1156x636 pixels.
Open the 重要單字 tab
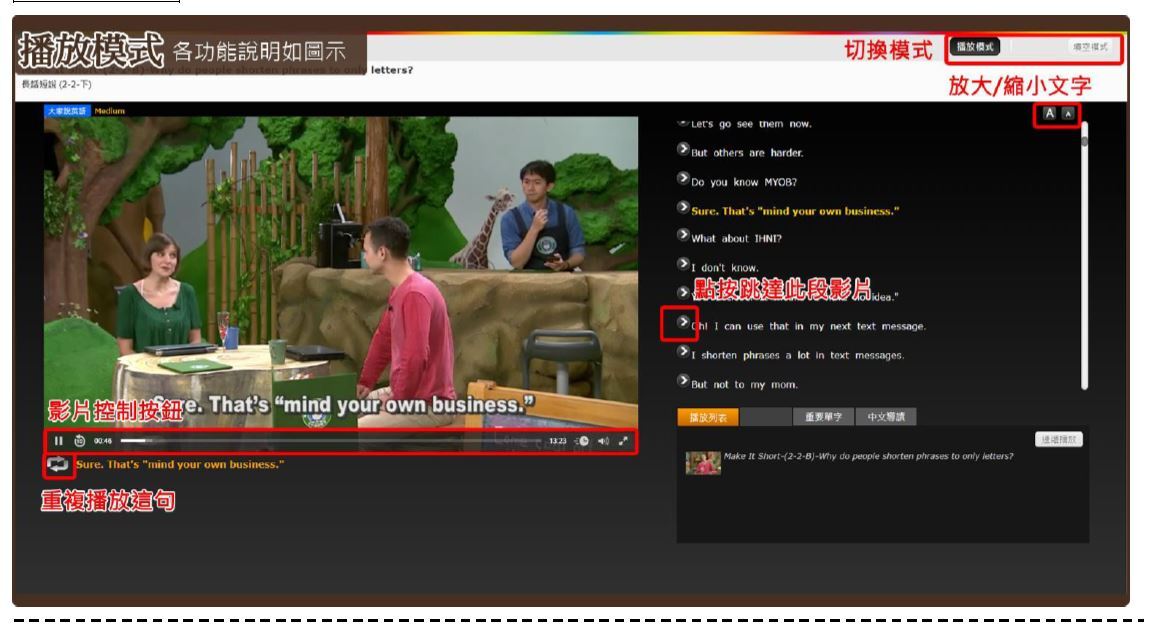click(x=817, y=417)
